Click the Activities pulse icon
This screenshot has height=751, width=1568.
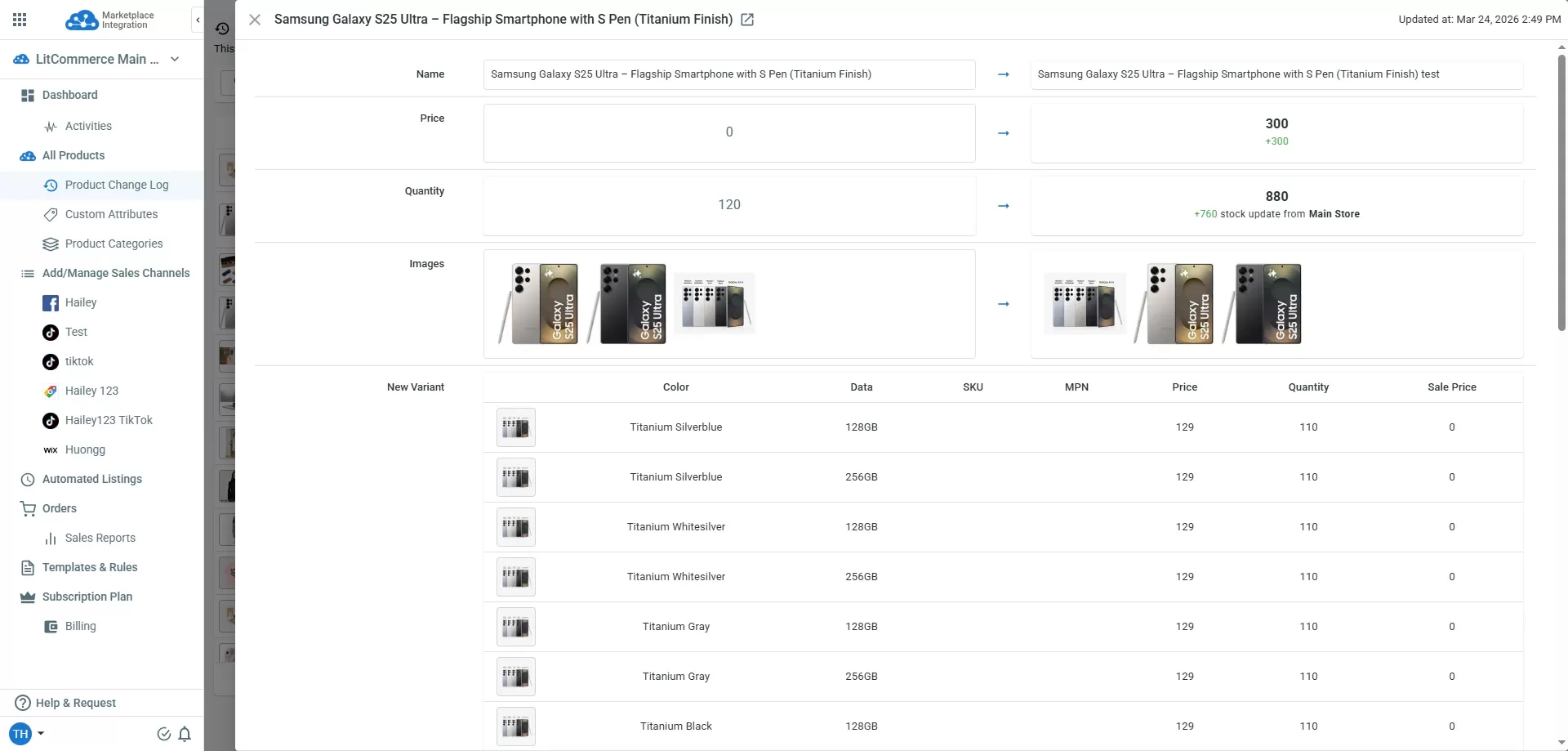(51, 127)
